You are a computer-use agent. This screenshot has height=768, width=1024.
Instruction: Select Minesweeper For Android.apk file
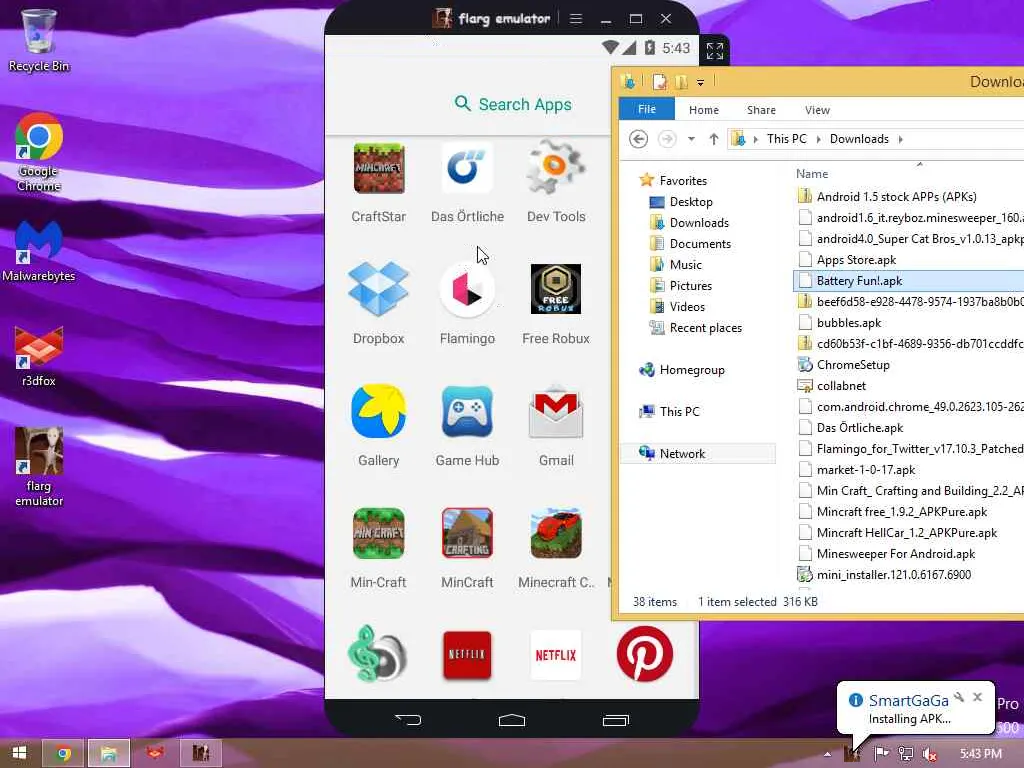(x=895, y=554)
